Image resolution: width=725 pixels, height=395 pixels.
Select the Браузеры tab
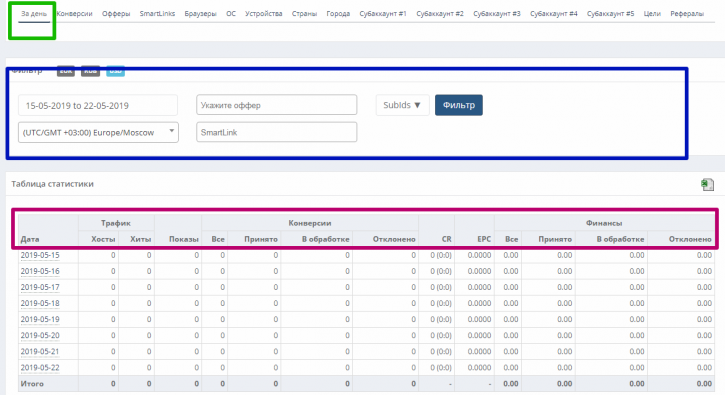[x=200, y=14]
